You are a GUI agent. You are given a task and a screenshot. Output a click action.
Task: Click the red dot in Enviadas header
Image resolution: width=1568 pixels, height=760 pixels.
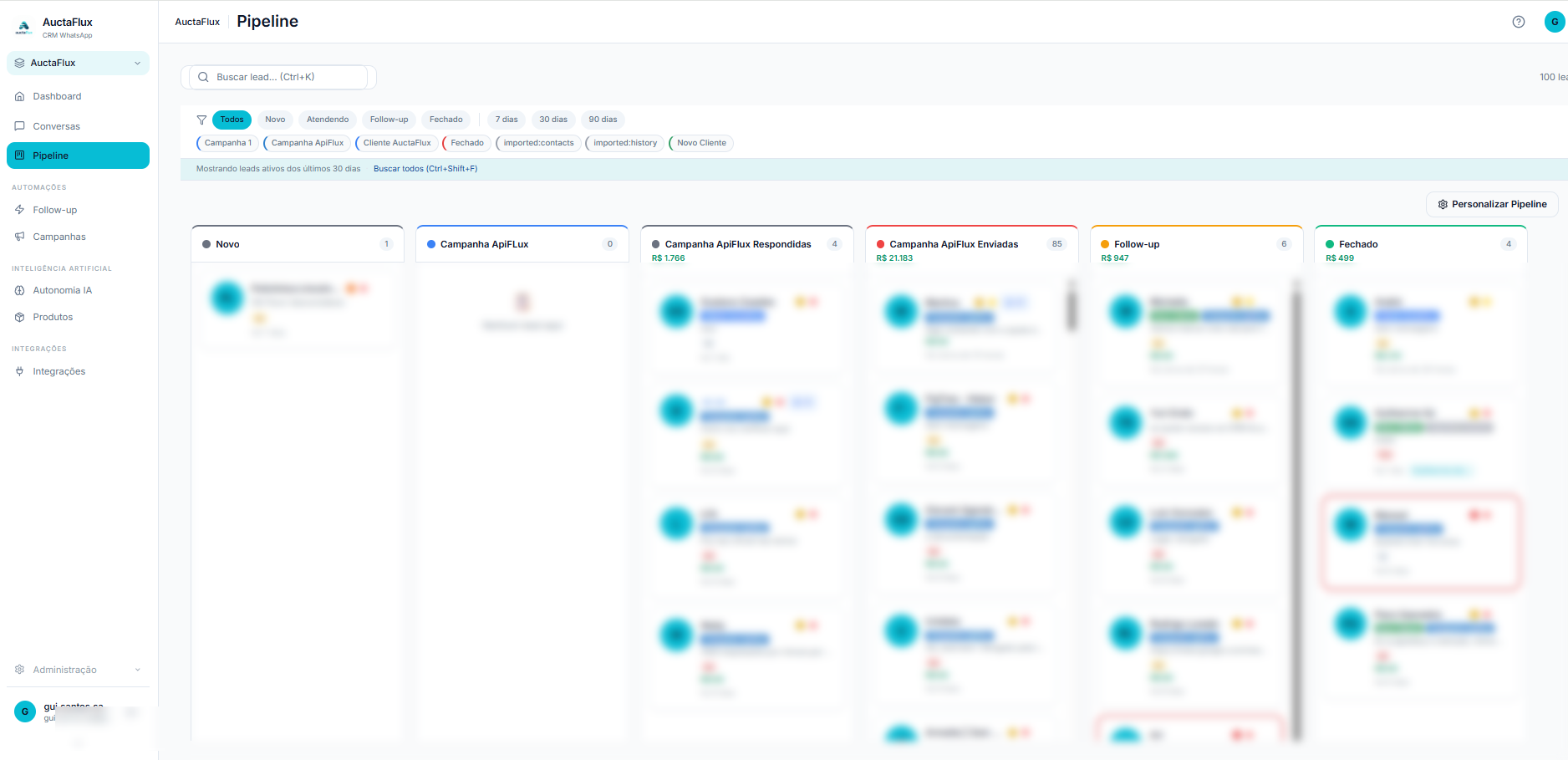point(880,244)
